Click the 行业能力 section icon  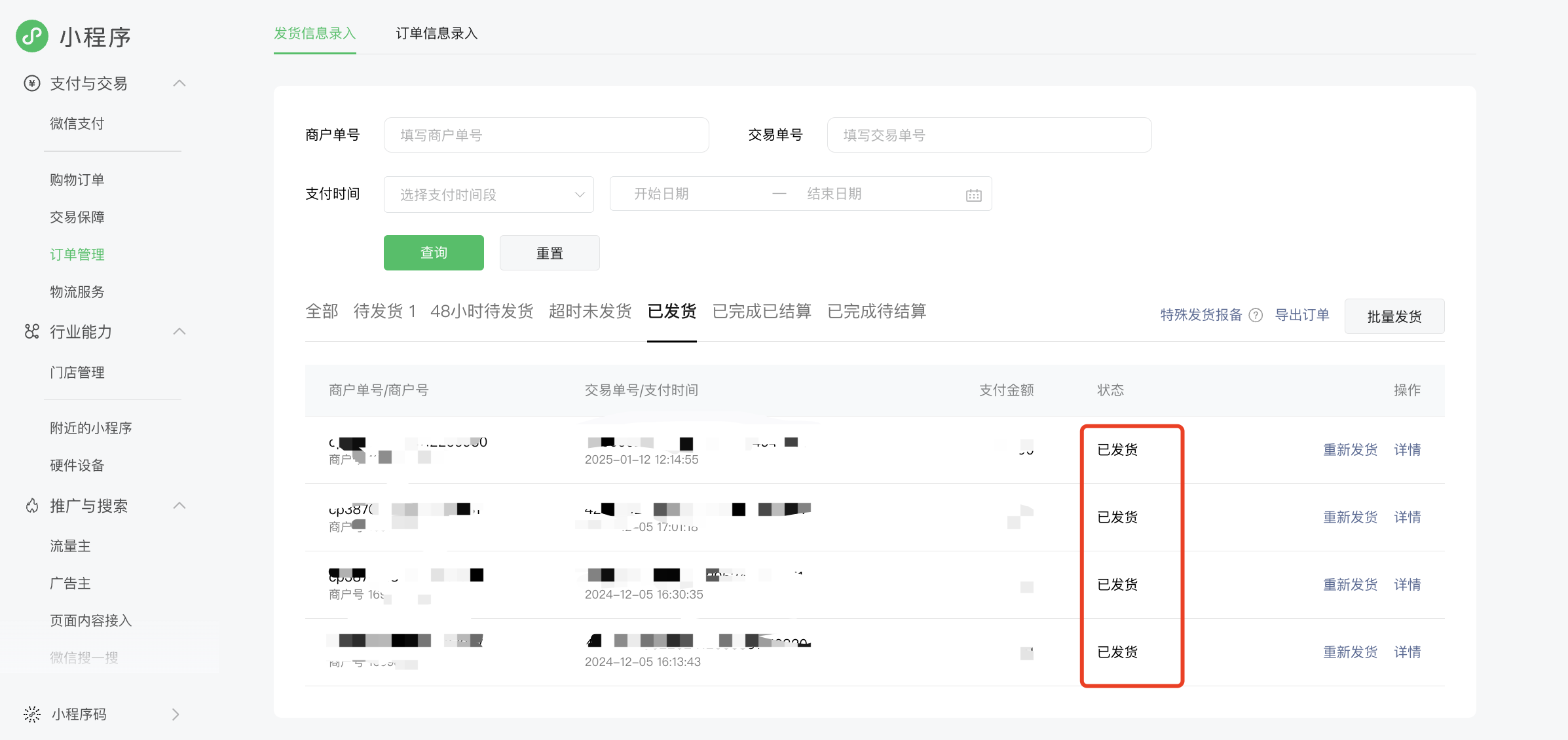tap(31, 331)
